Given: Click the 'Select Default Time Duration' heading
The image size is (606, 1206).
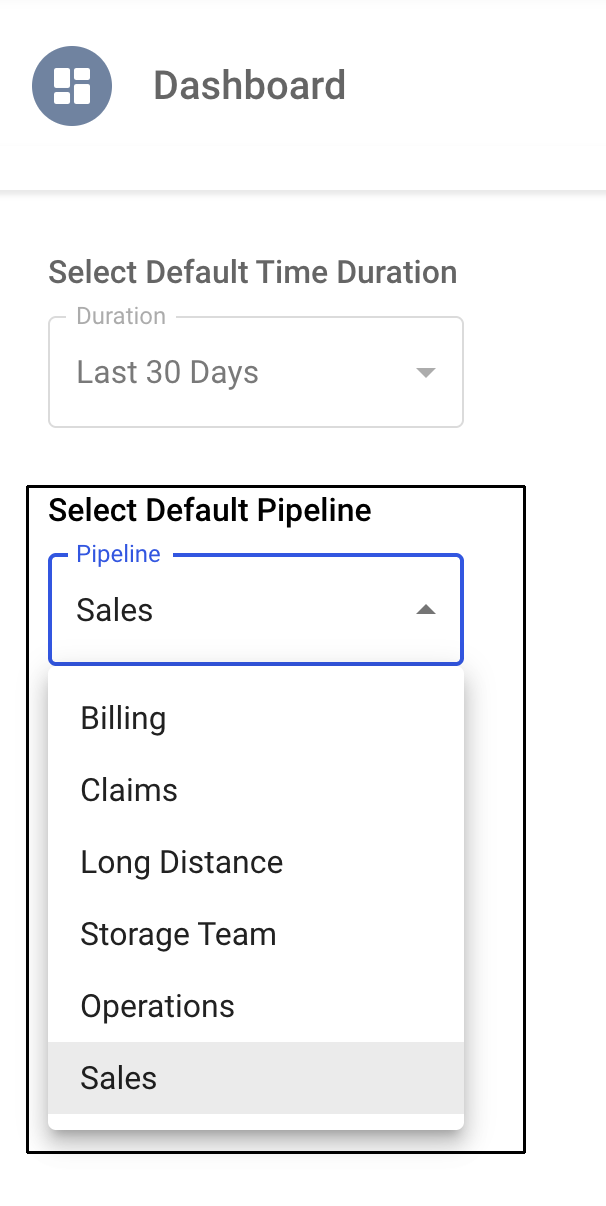Looking at the screenshot, I should 252,272.
